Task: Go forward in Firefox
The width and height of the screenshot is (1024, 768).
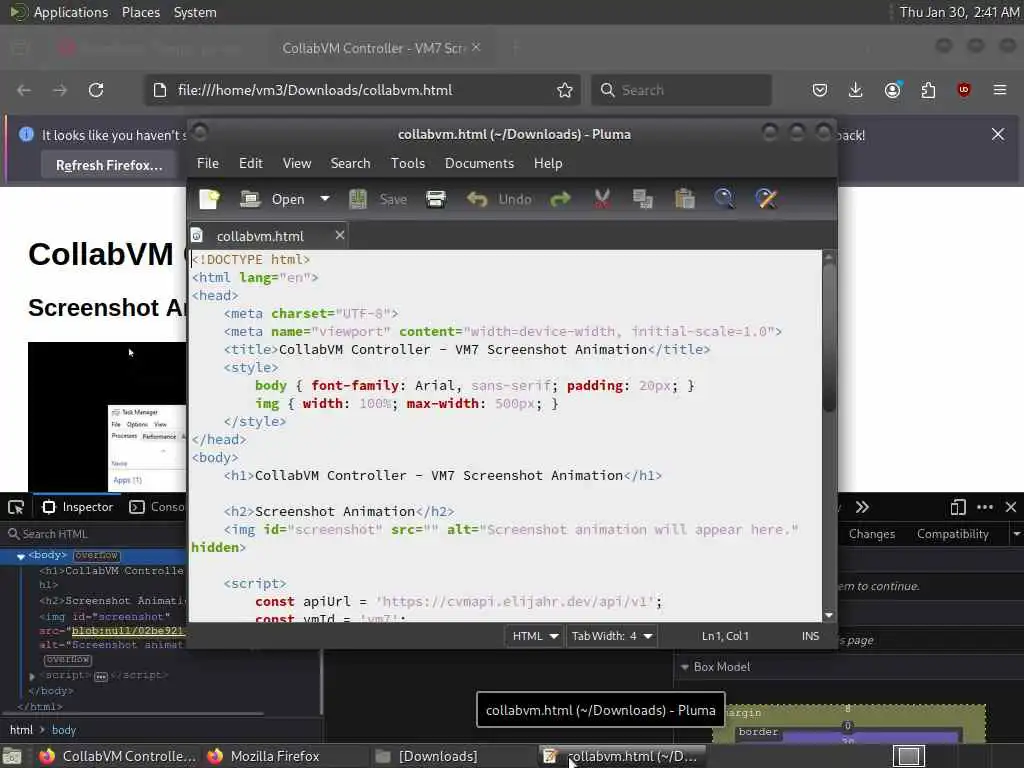Action: point(60,90)
